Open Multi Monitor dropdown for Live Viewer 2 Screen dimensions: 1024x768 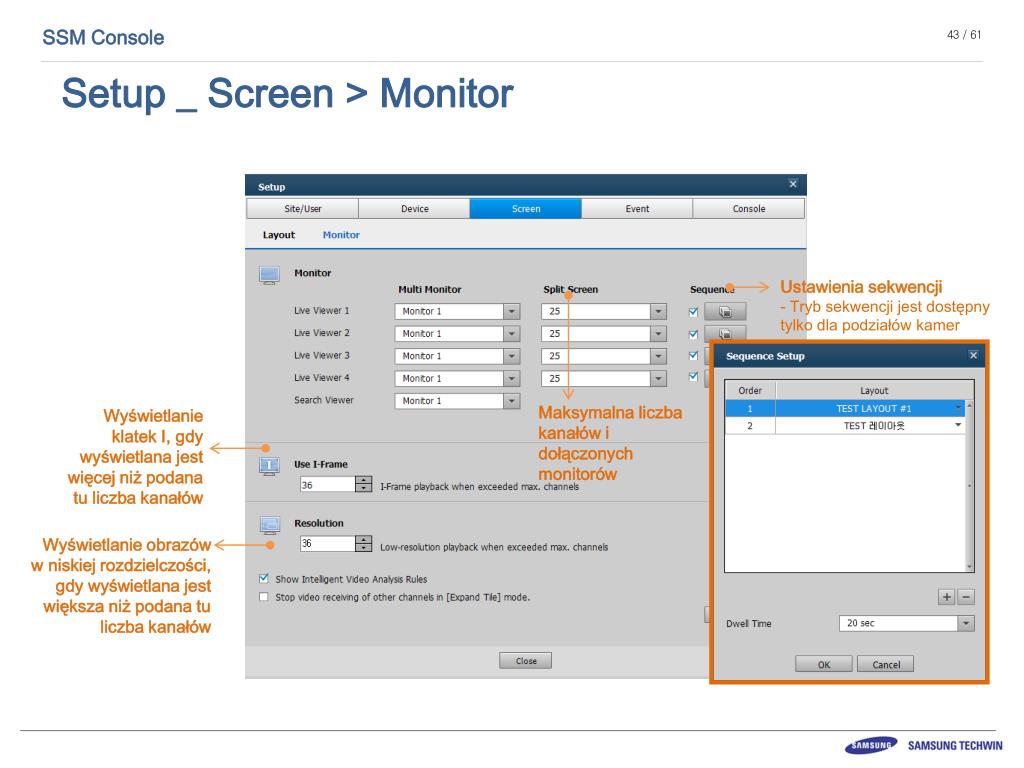coord(512,334)
